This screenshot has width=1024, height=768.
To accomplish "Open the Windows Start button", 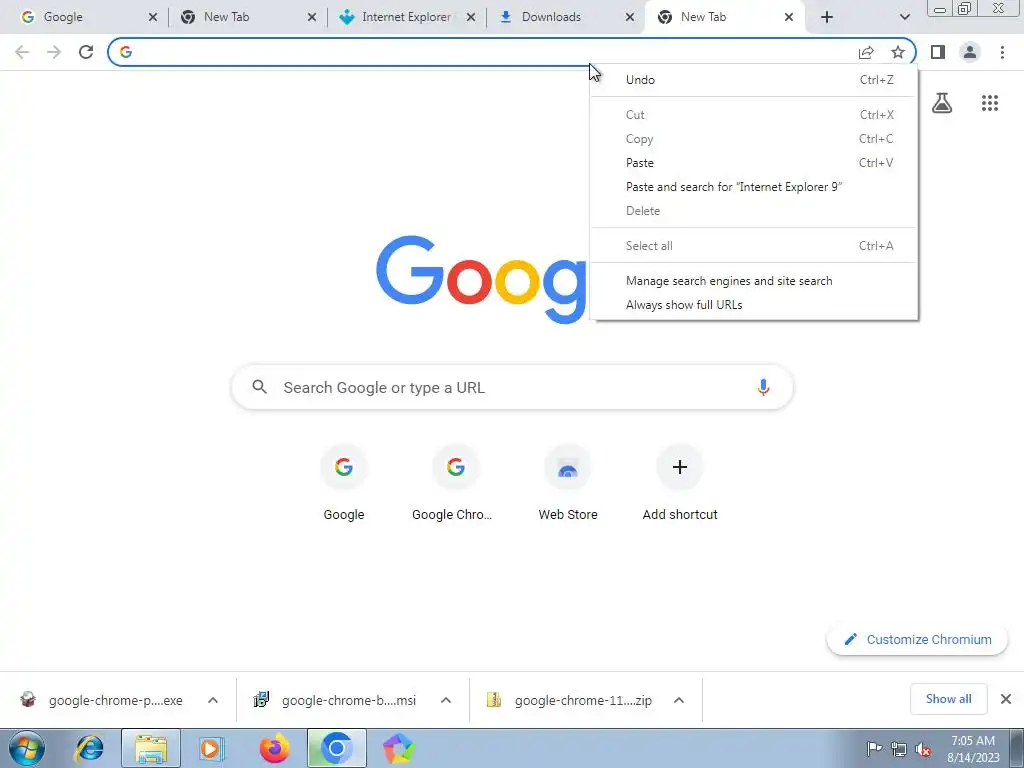I will tap(27, 748).
